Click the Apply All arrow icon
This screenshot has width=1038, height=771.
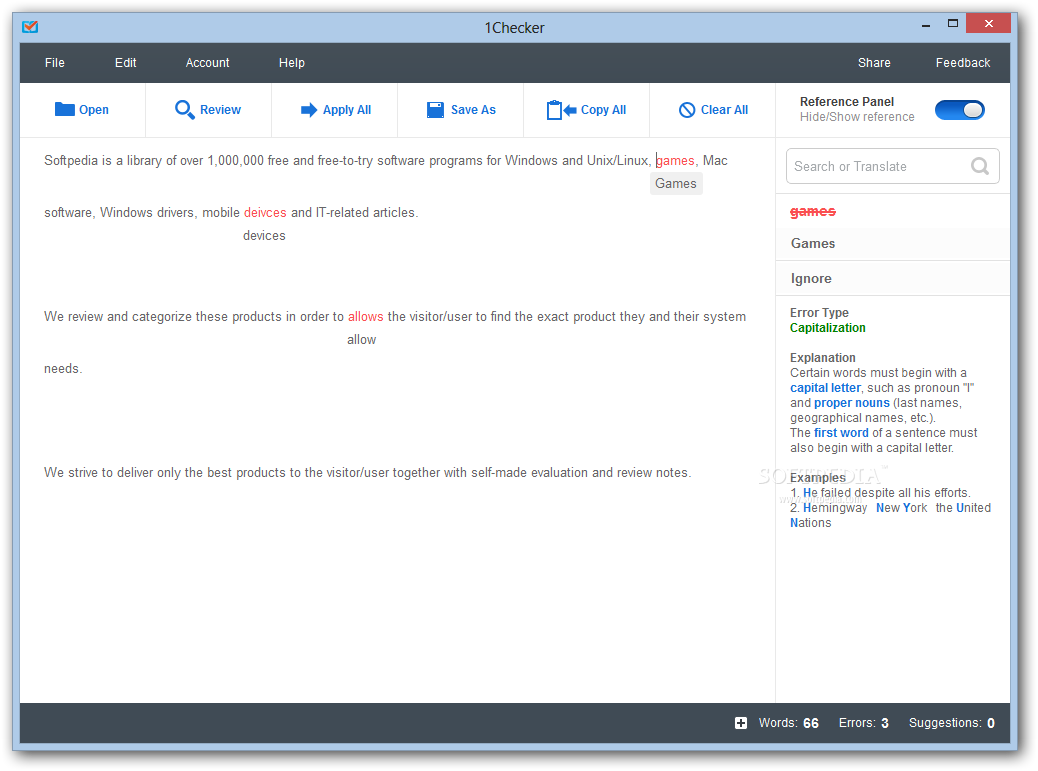click(x=308, y=110)
